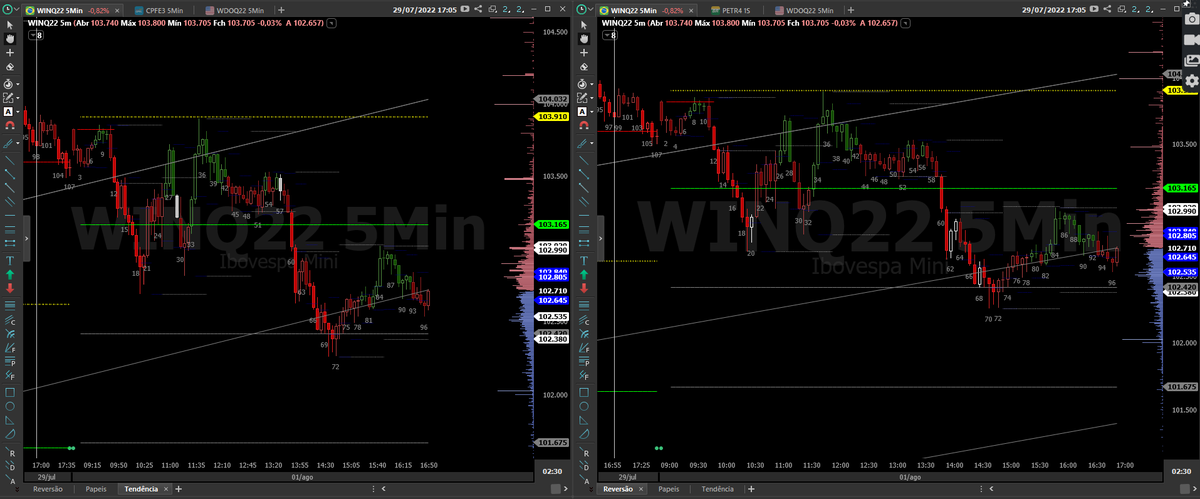Open the image gallery icon
Viewport: 1200px width, 499px height.
point(1190,60)
